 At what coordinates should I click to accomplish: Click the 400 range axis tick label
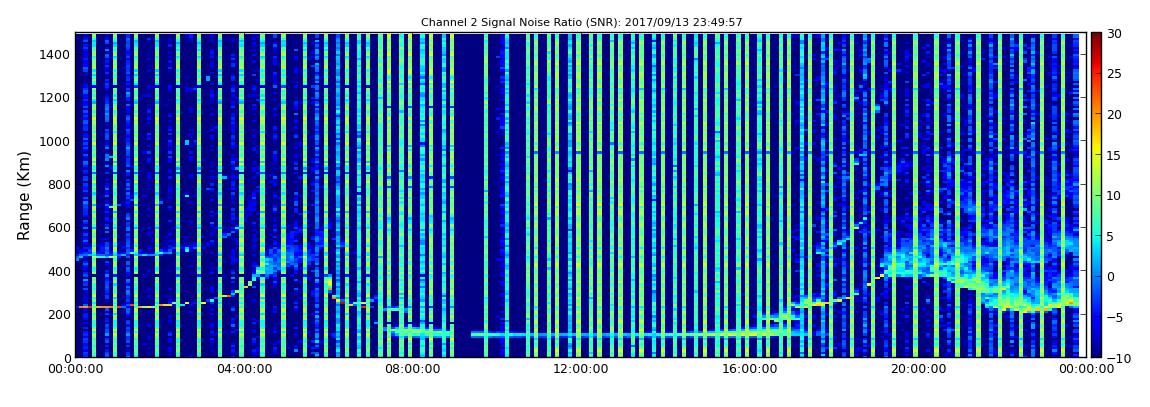59,271
